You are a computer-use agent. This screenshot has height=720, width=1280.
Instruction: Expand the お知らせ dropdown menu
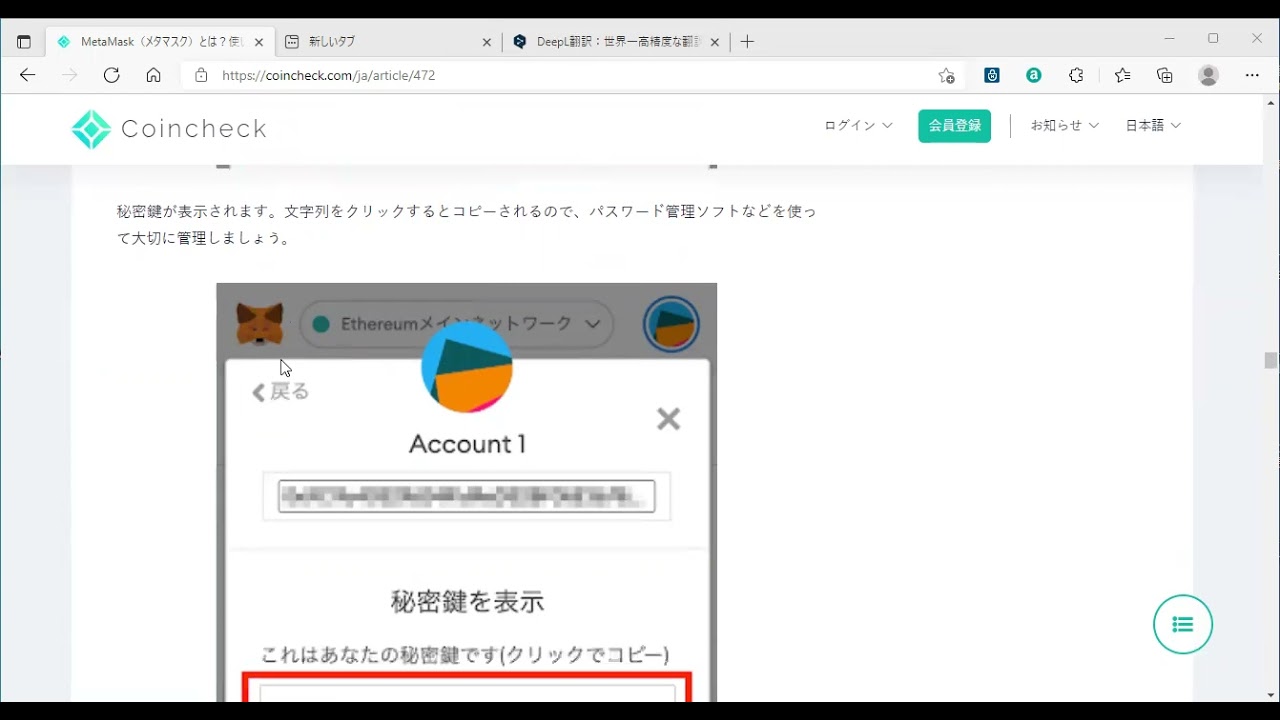(x=1064, y=126)
